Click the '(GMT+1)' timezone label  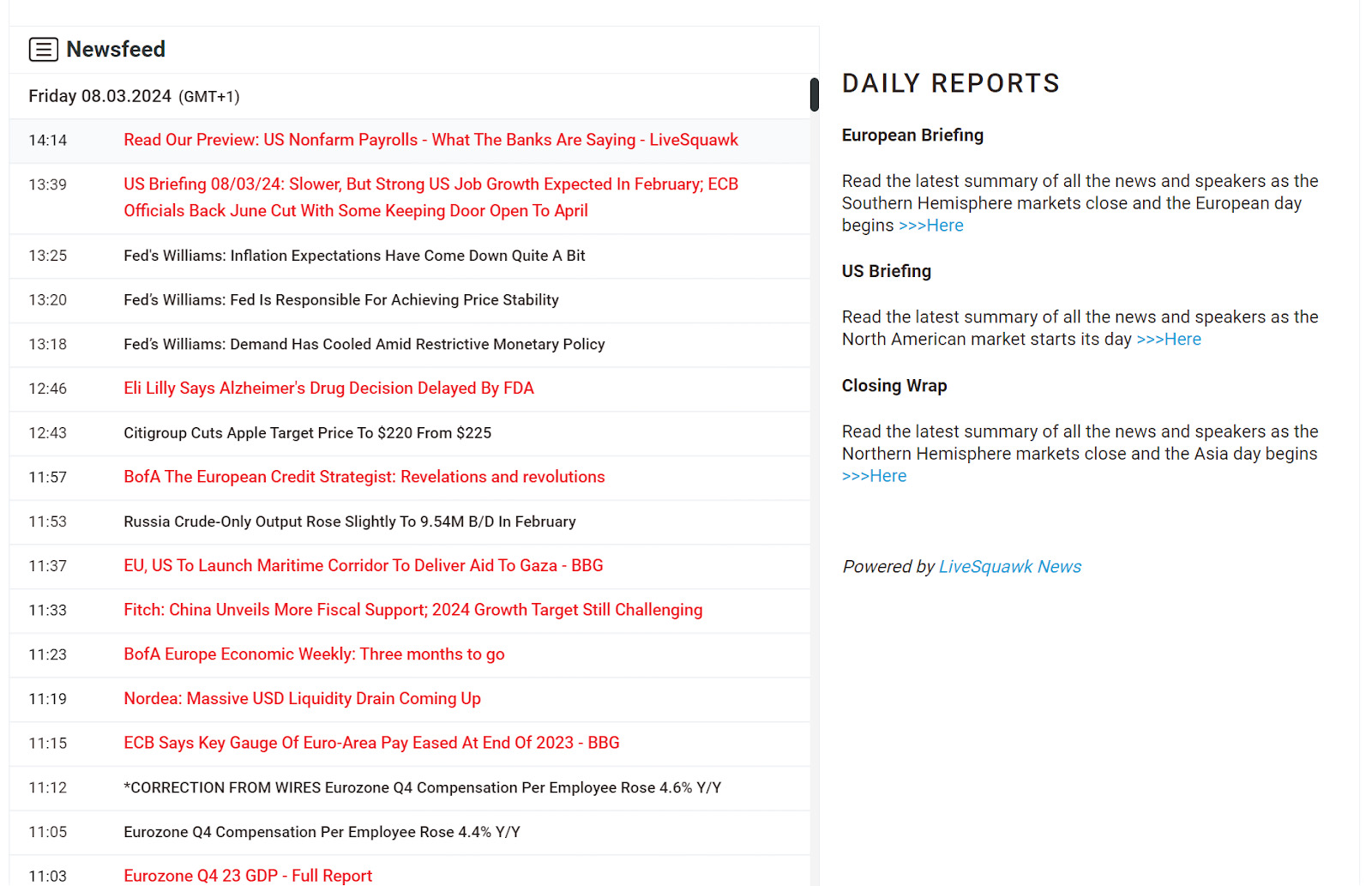[209, 97]
